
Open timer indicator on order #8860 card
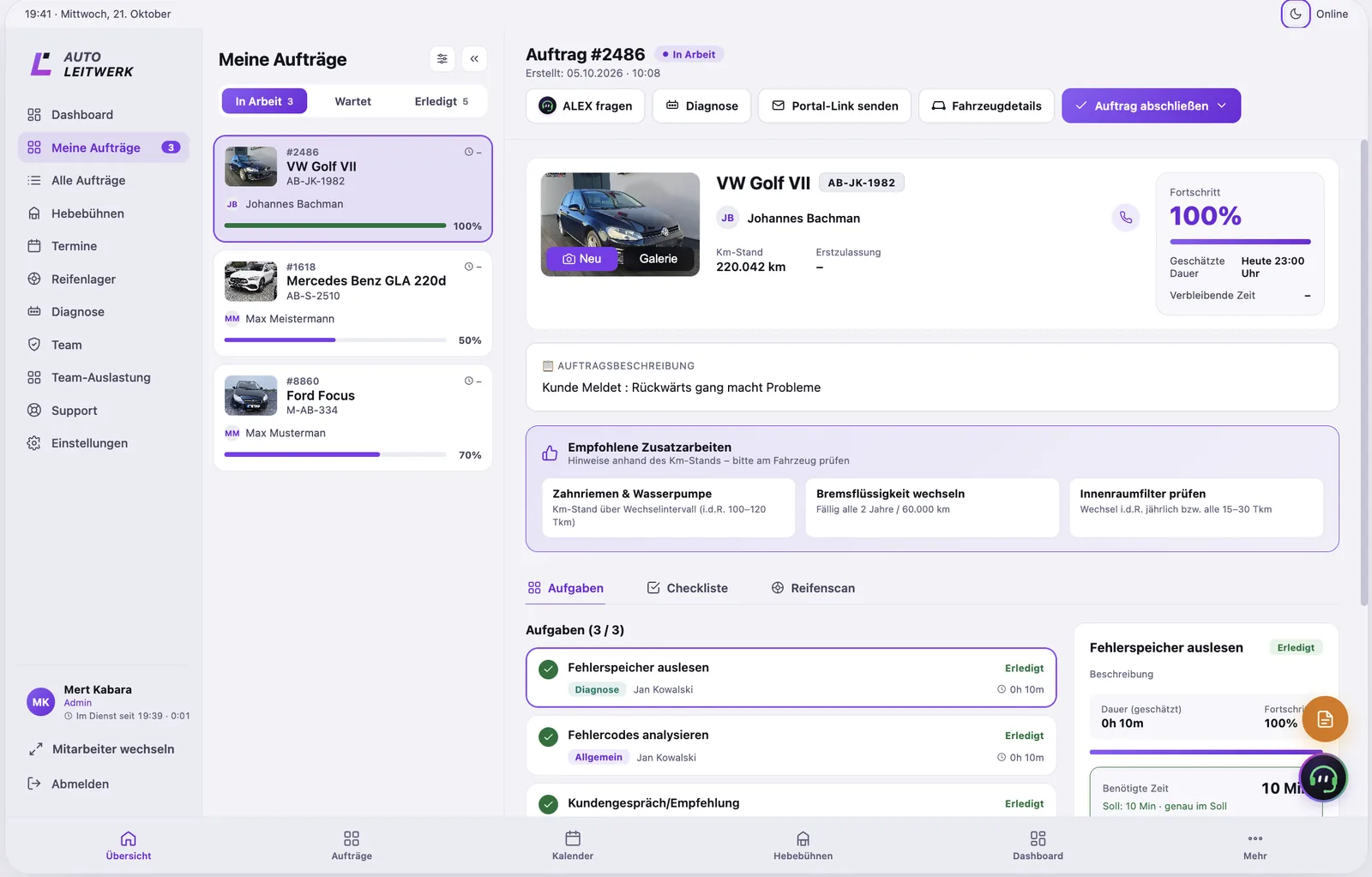click(x=472, y=381)
